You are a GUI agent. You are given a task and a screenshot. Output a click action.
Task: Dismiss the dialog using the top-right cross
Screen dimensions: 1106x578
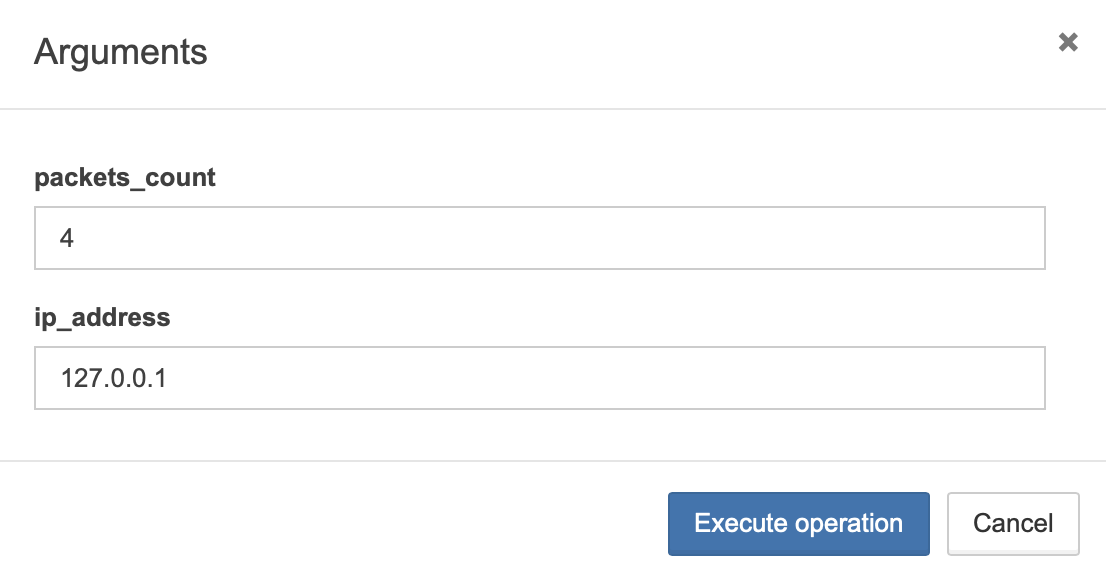1068,42
